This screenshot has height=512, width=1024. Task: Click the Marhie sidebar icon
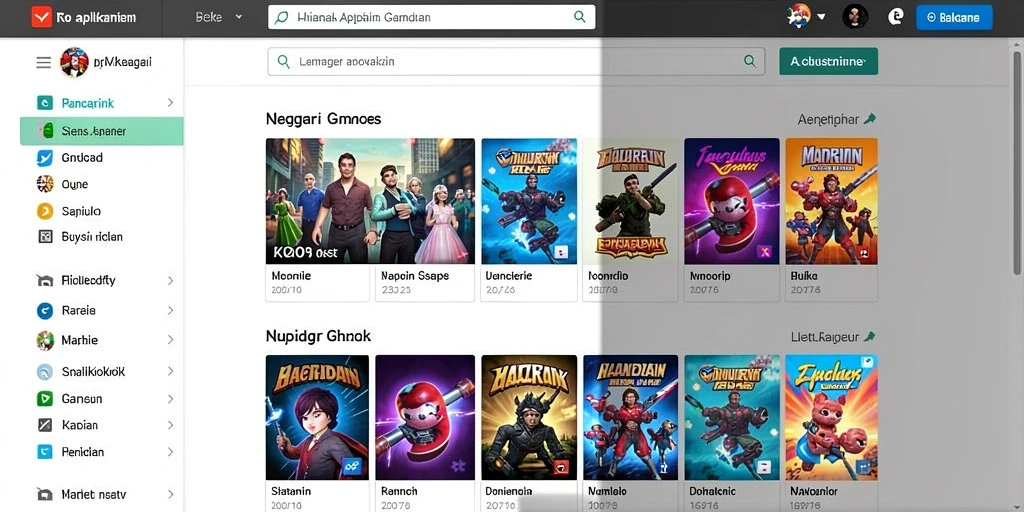[44, 340]
